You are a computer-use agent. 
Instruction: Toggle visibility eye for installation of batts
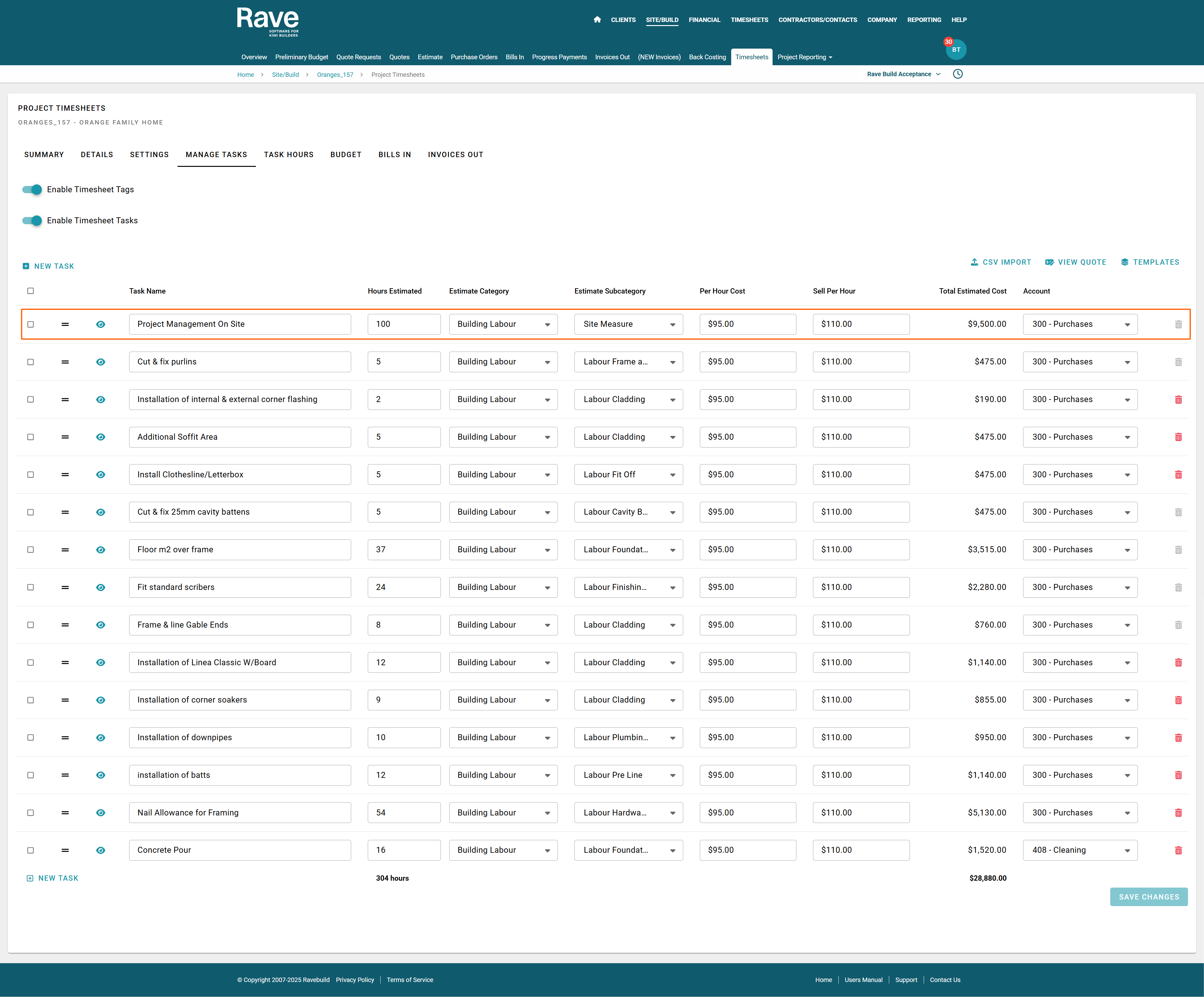click(100, 775)
